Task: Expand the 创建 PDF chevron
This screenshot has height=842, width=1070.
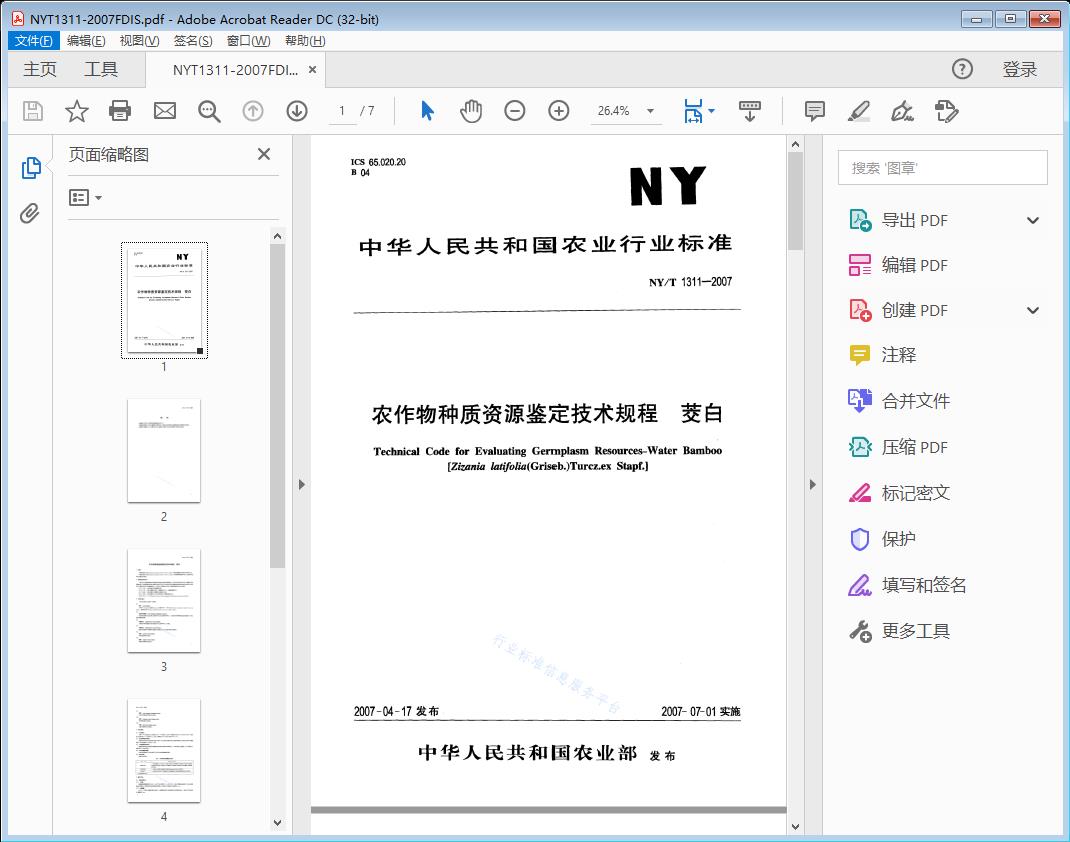Action: pos(1032,310)
